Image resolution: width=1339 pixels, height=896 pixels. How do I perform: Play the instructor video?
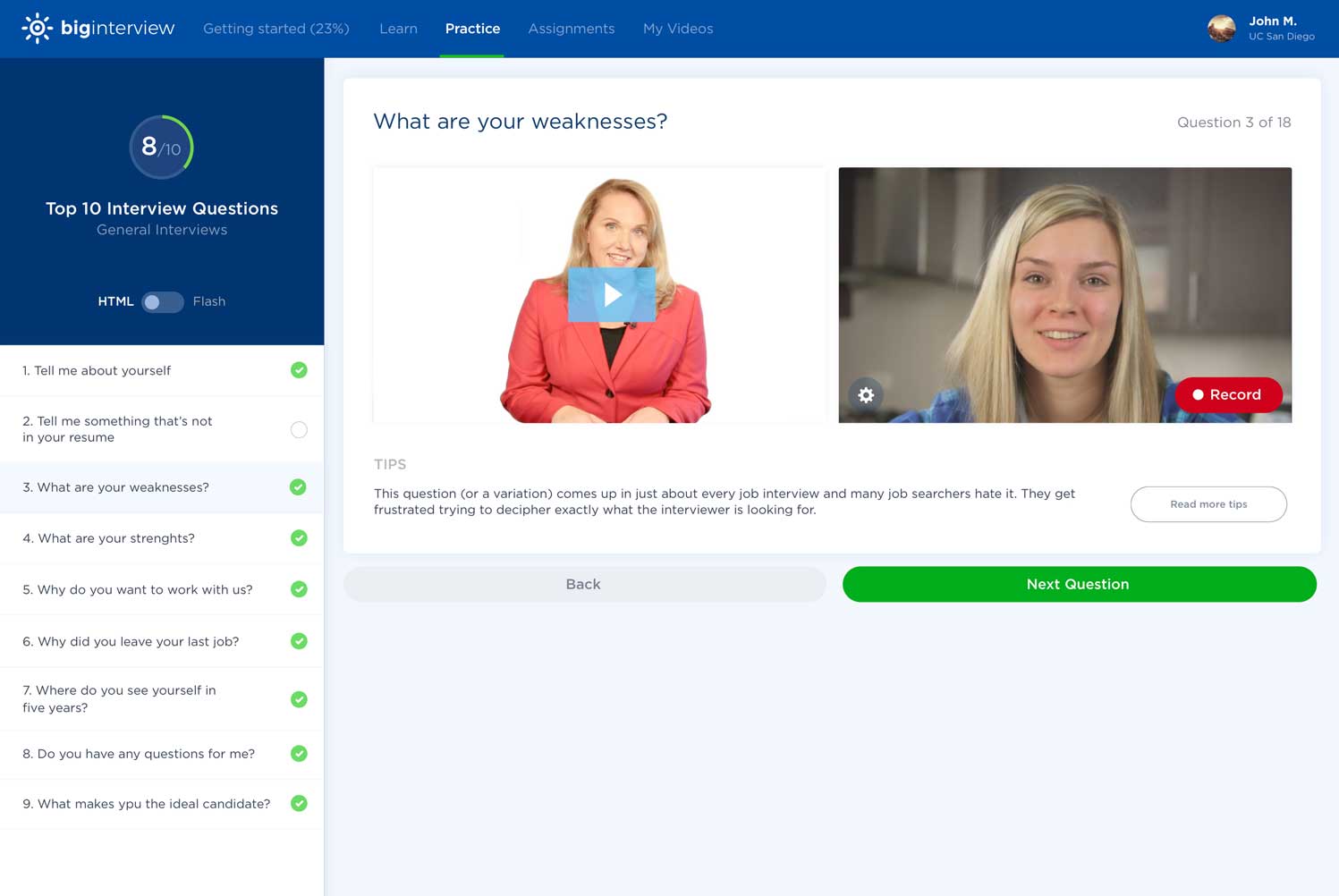[611, 293]
